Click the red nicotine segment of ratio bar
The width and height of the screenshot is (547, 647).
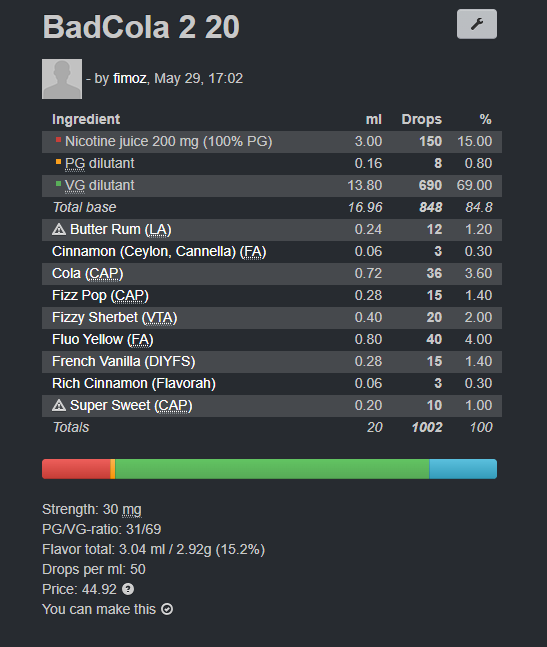click(76, 469)
